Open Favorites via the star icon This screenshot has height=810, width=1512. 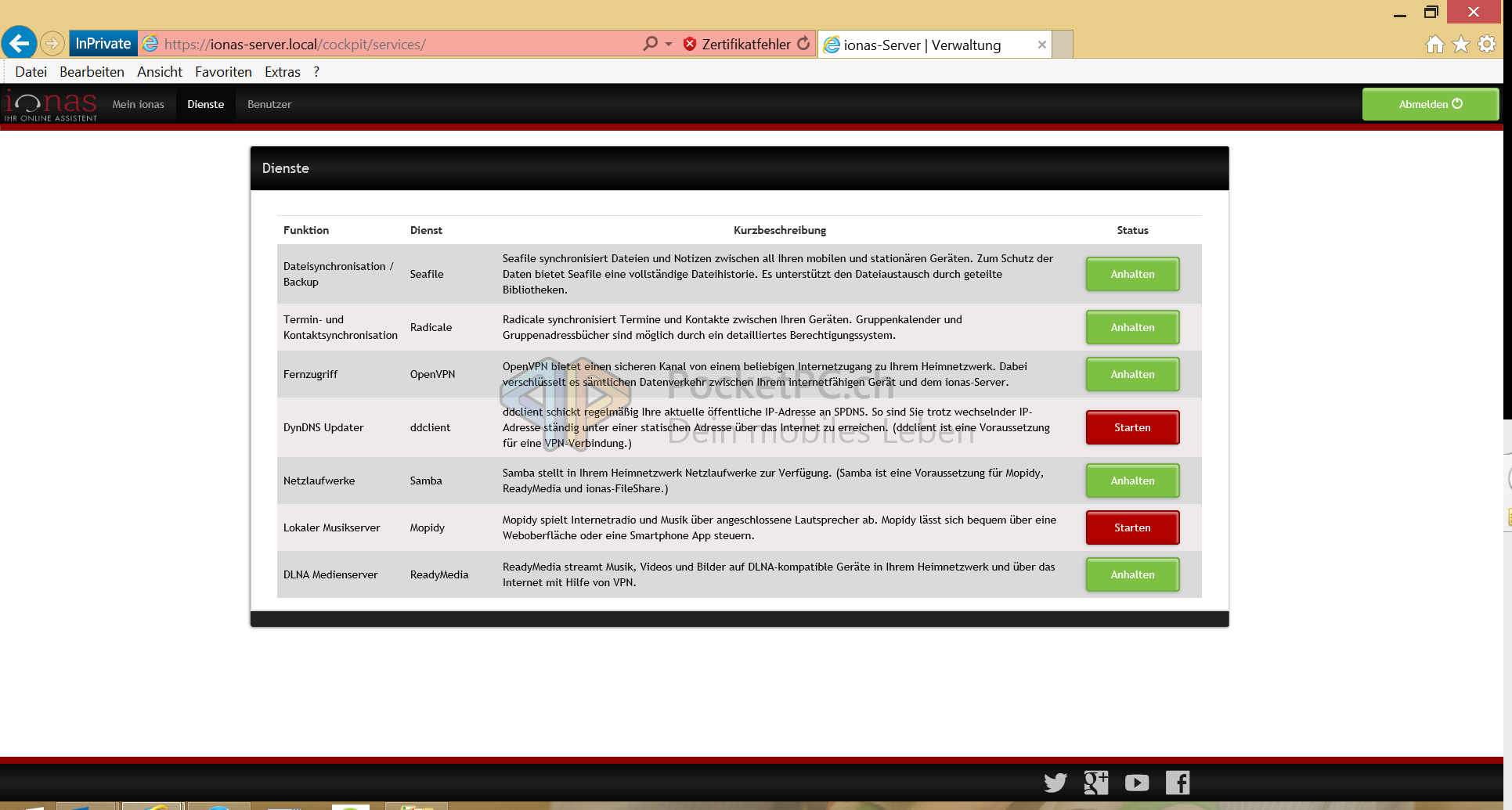click(1461, 45)
